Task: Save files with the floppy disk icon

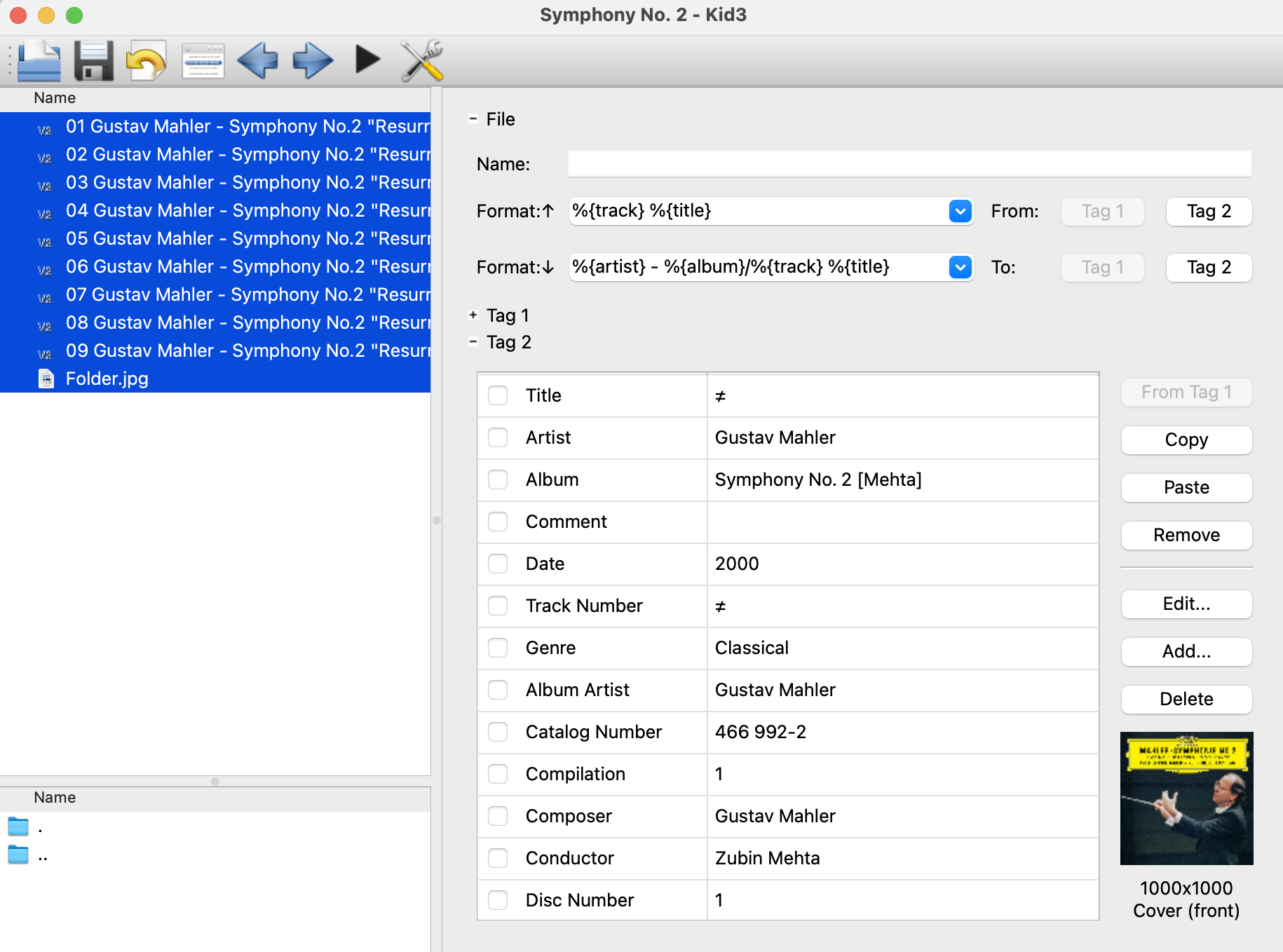Action: point(93,61)
